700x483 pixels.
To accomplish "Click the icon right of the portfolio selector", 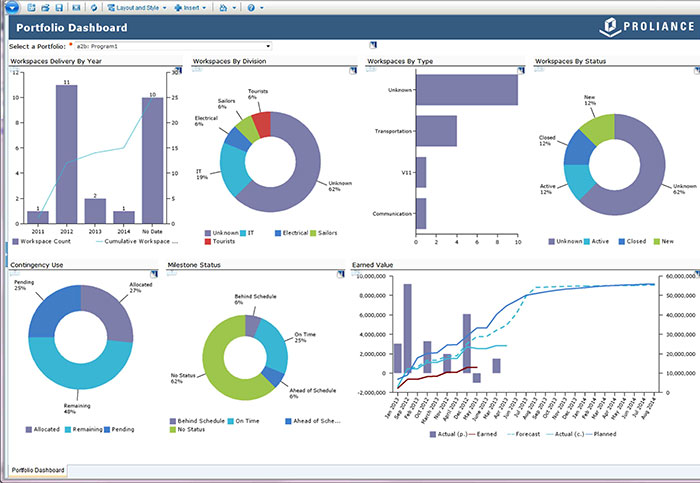I will click(x=373, y=45).
